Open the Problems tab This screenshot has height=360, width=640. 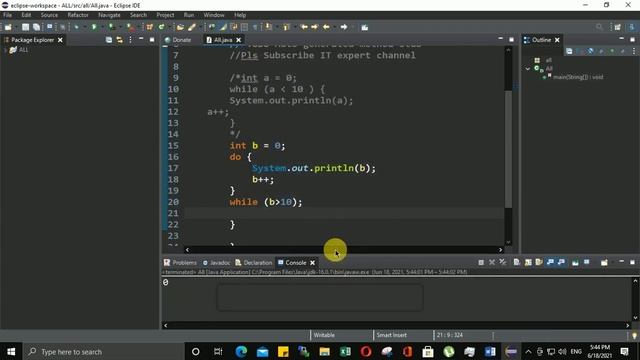coord(180,263)
